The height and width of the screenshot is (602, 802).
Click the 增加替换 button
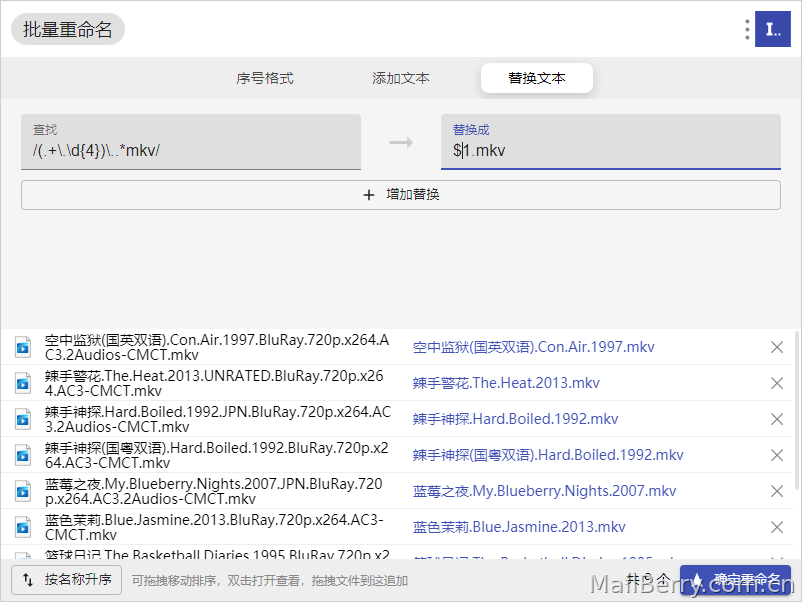click(400, 195)
